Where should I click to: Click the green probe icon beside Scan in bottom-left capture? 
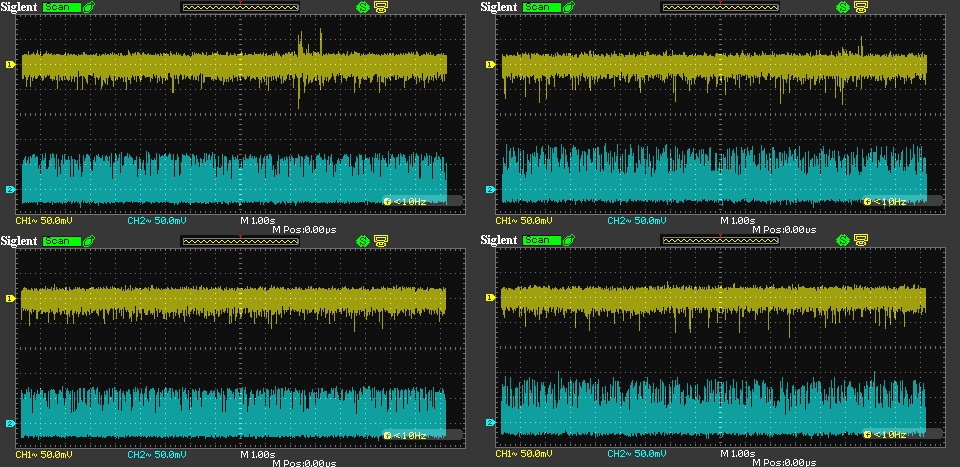(90, 240)
